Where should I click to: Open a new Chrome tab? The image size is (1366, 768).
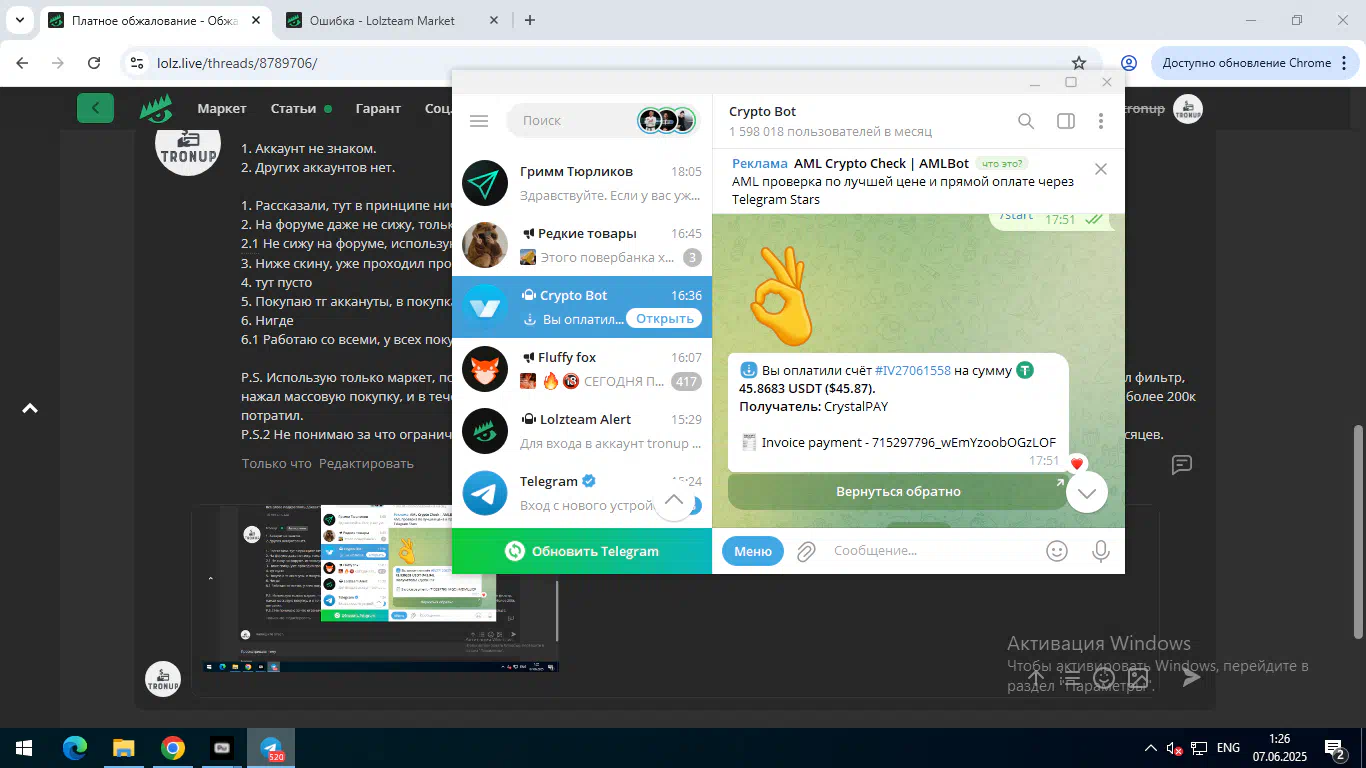[530, 20]
